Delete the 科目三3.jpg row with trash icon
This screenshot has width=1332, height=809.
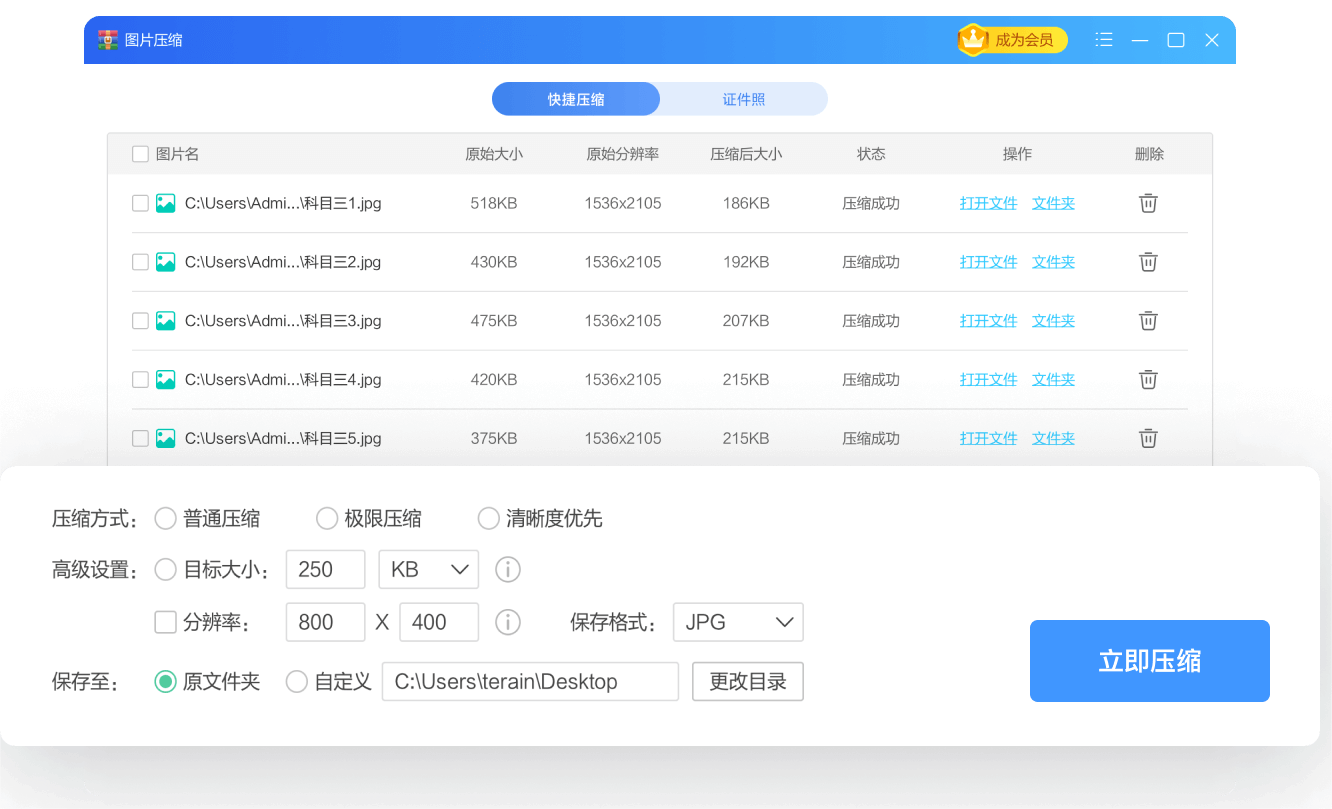1149,321
